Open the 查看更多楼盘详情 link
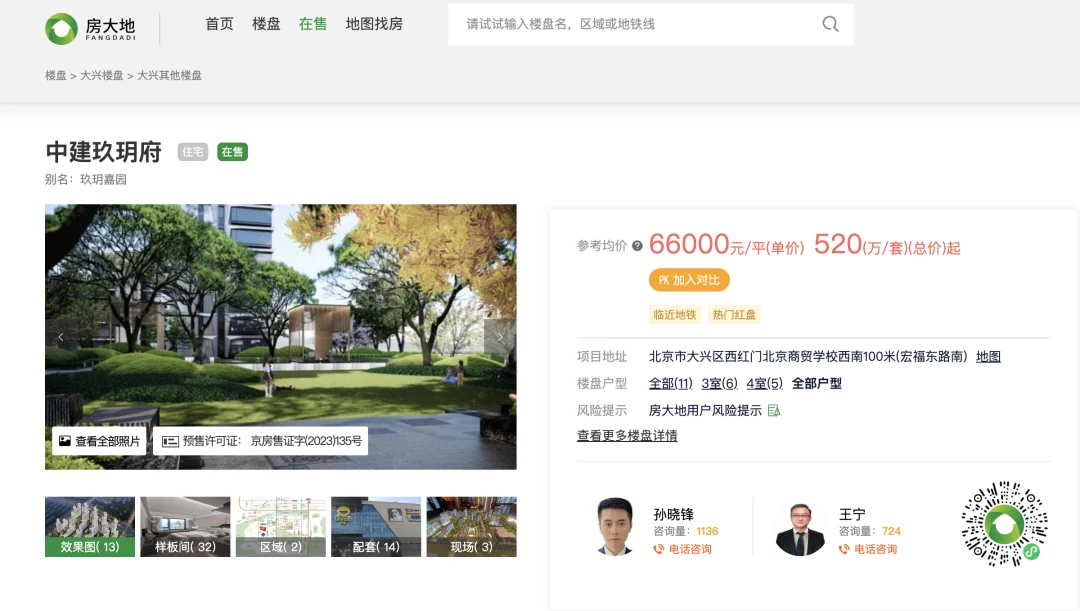 pos(625,434)
